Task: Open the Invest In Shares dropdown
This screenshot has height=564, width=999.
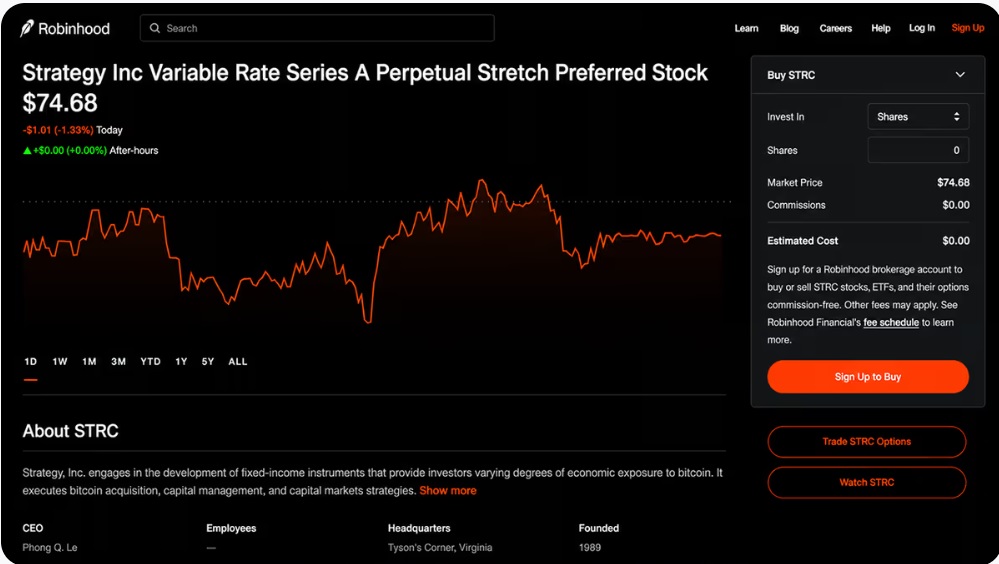Action: pos(918,117)
